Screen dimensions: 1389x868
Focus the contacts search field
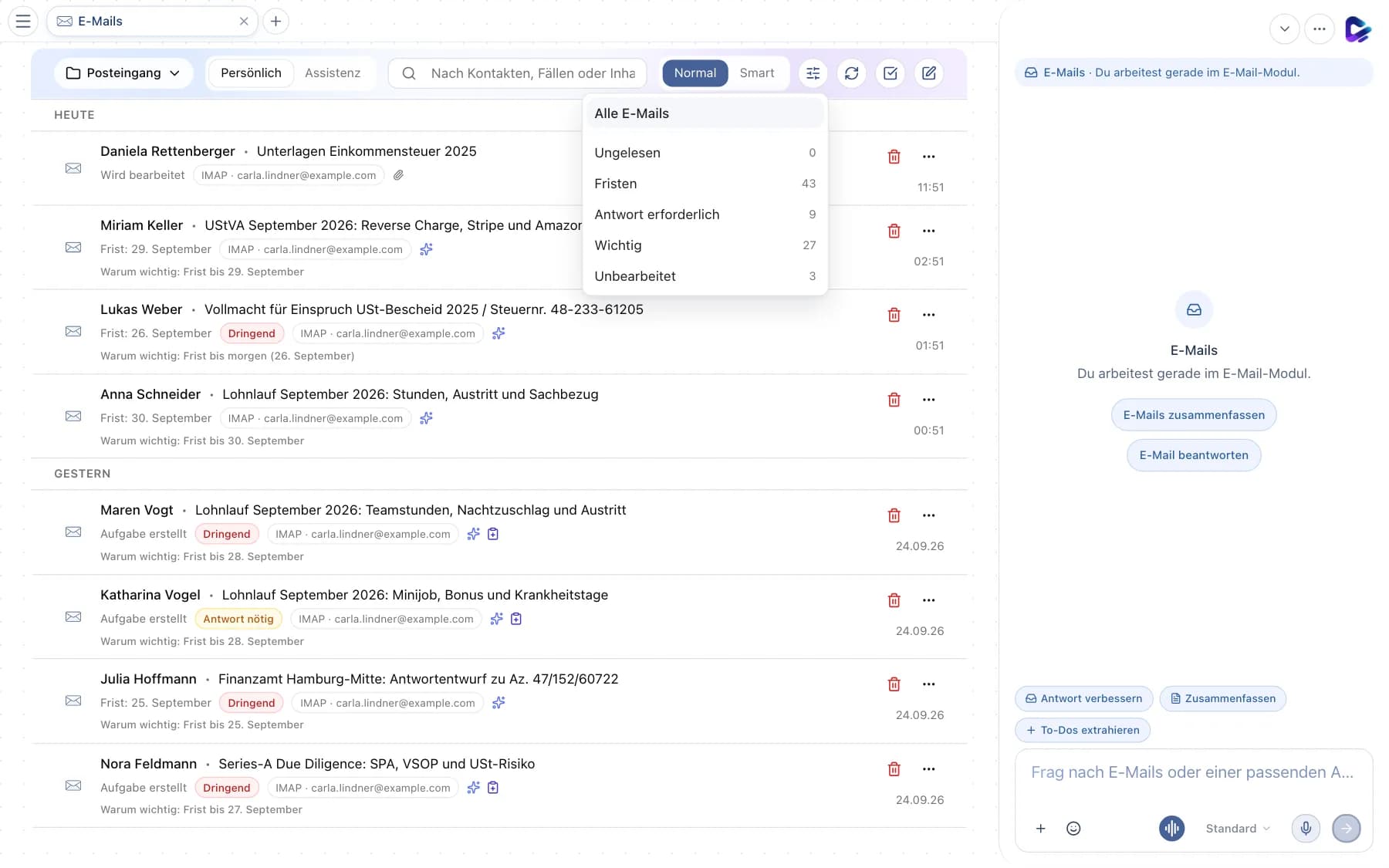[x=518, y=73]
